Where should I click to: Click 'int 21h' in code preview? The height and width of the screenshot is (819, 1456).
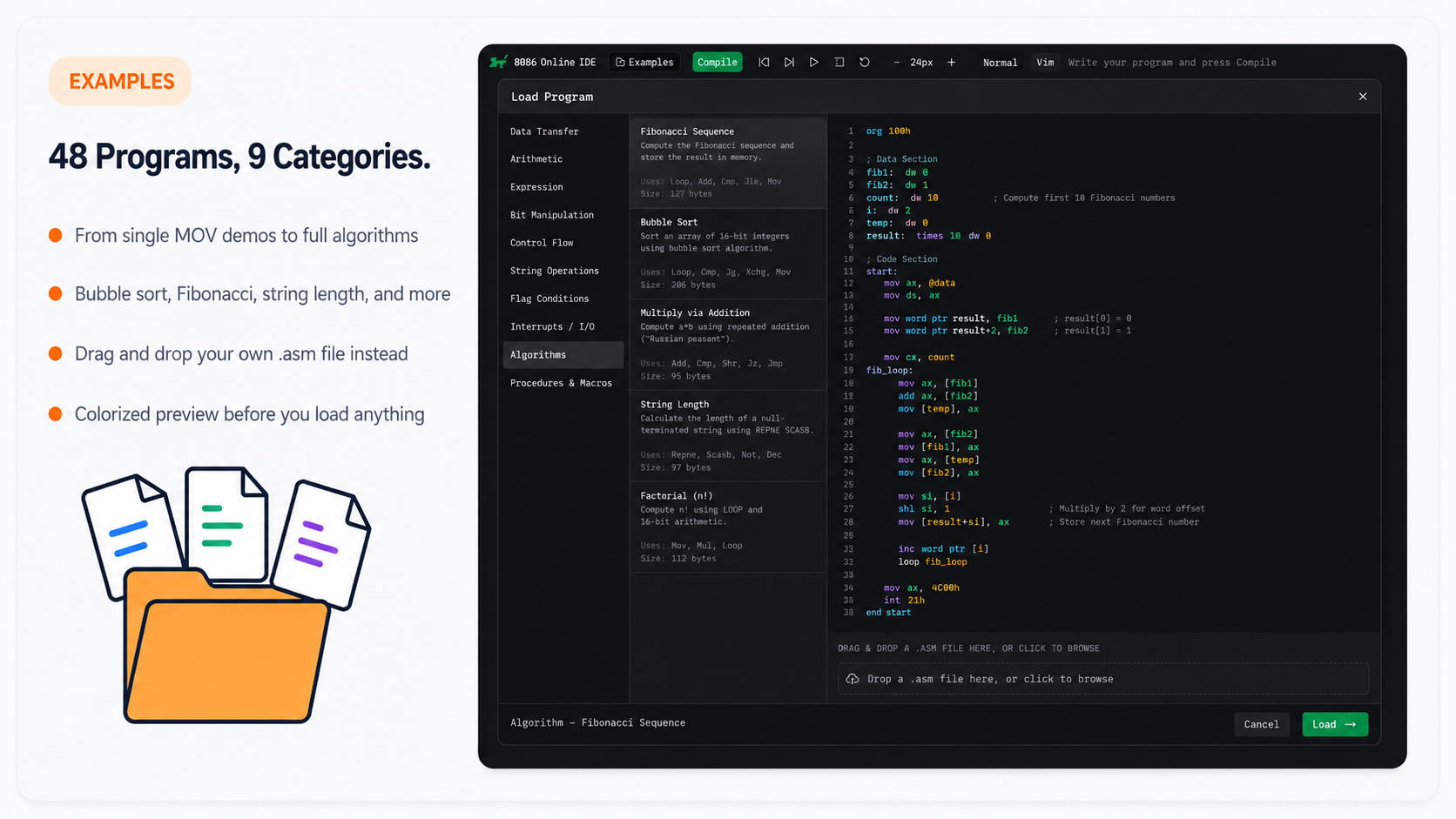(904, 600)
